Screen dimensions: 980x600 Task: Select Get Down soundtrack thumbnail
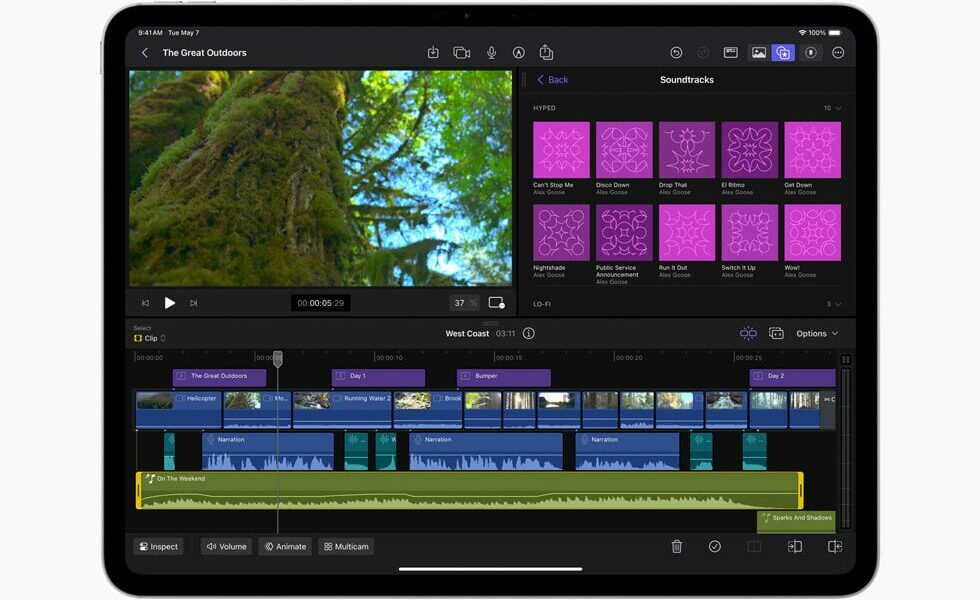812,150
